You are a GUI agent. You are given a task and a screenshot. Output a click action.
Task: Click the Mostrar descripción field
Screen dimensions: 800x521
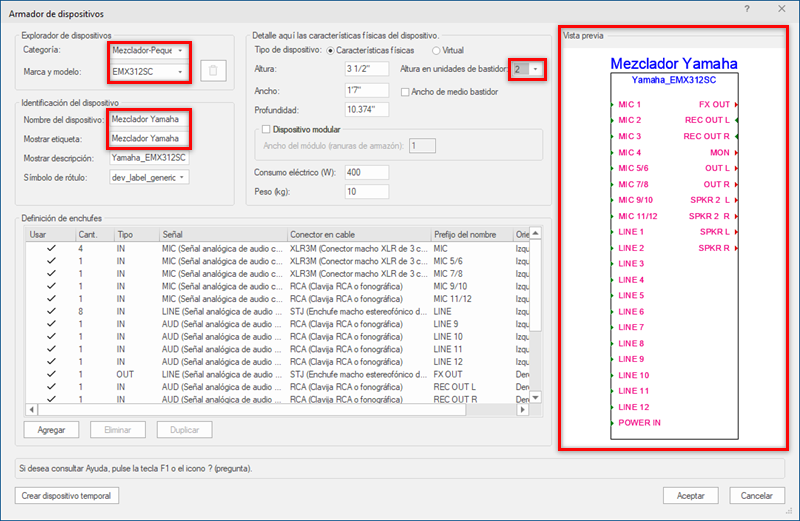(x=149, y=158)
